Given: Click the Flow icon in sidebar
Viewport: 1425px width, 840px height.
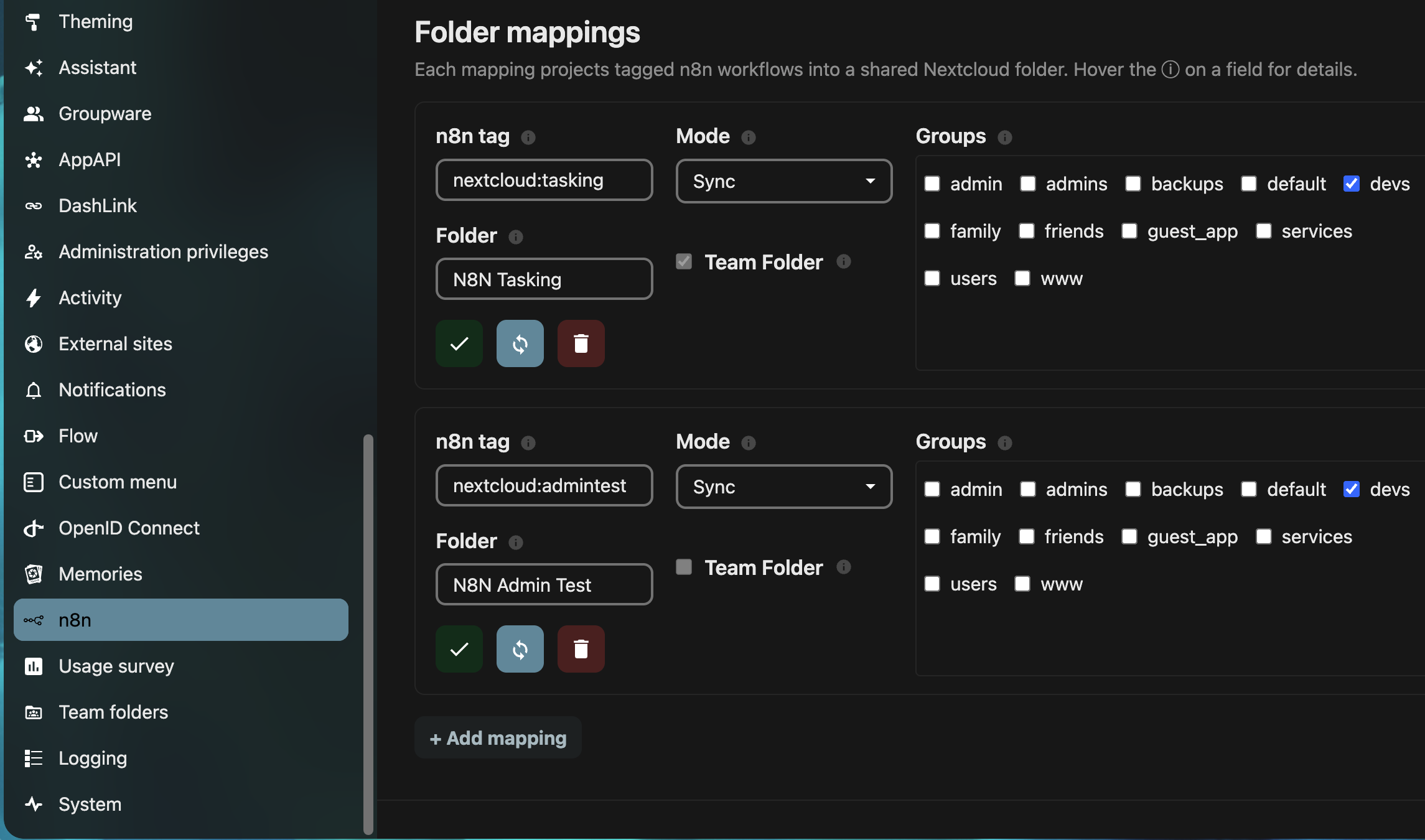Looking at the screenshot, I should 33,436.
